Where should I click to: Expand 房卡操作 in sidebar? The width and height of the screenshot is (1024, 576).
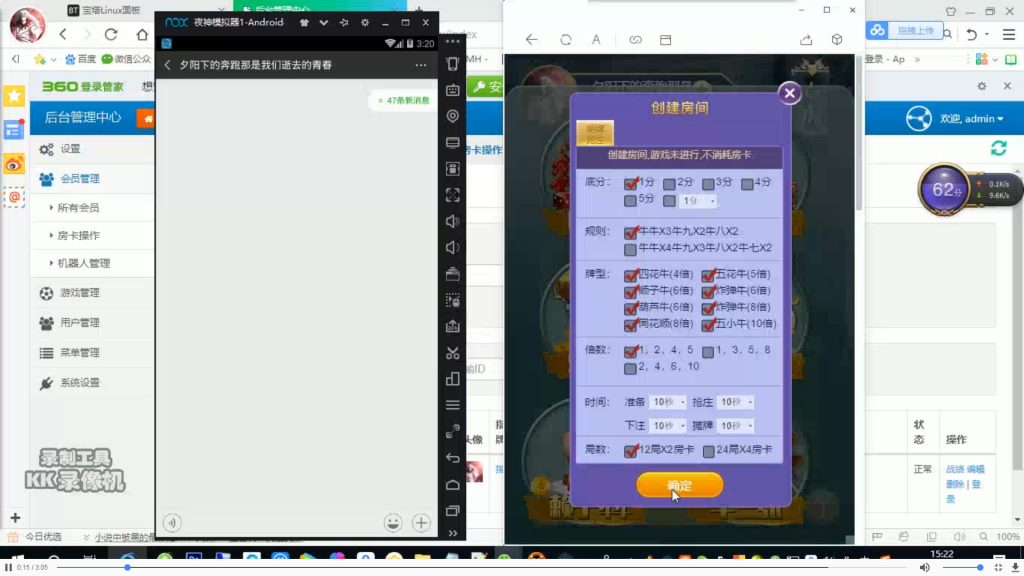coord(78,235)
